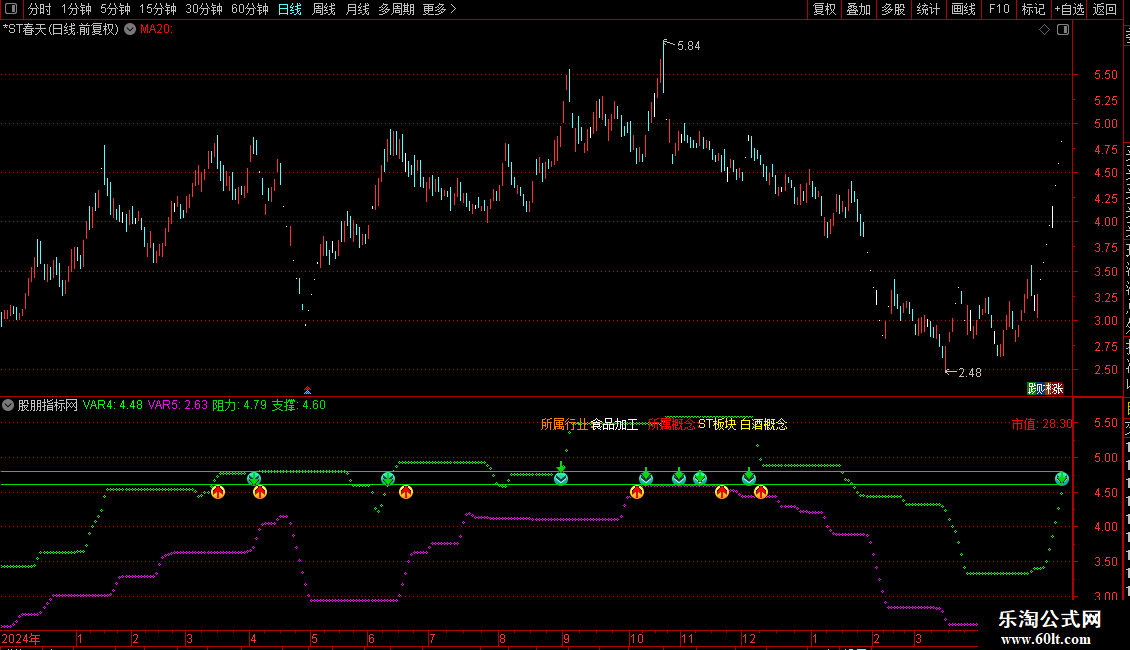Image resolution: width=1130 pixels, height=650 pixels.
Task: Click the green 跌 button on main chart
Action: 1033,388
